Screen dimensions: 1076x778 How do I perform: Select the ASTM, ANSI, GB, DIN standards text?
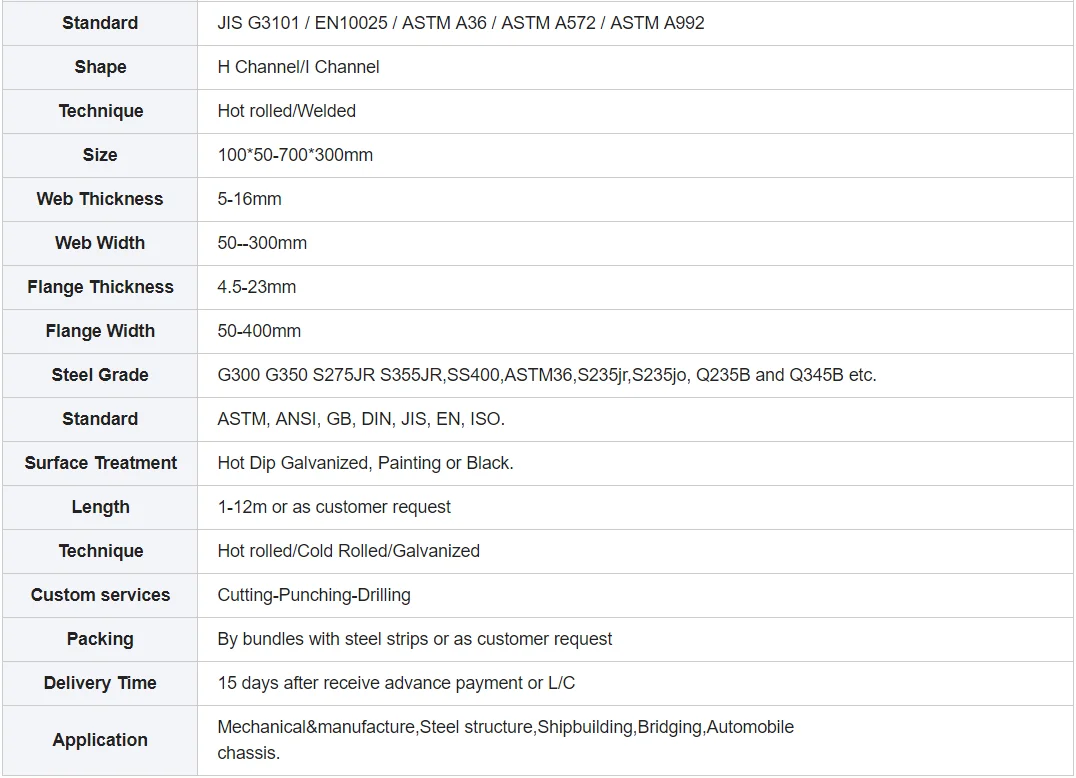point(361,419)
